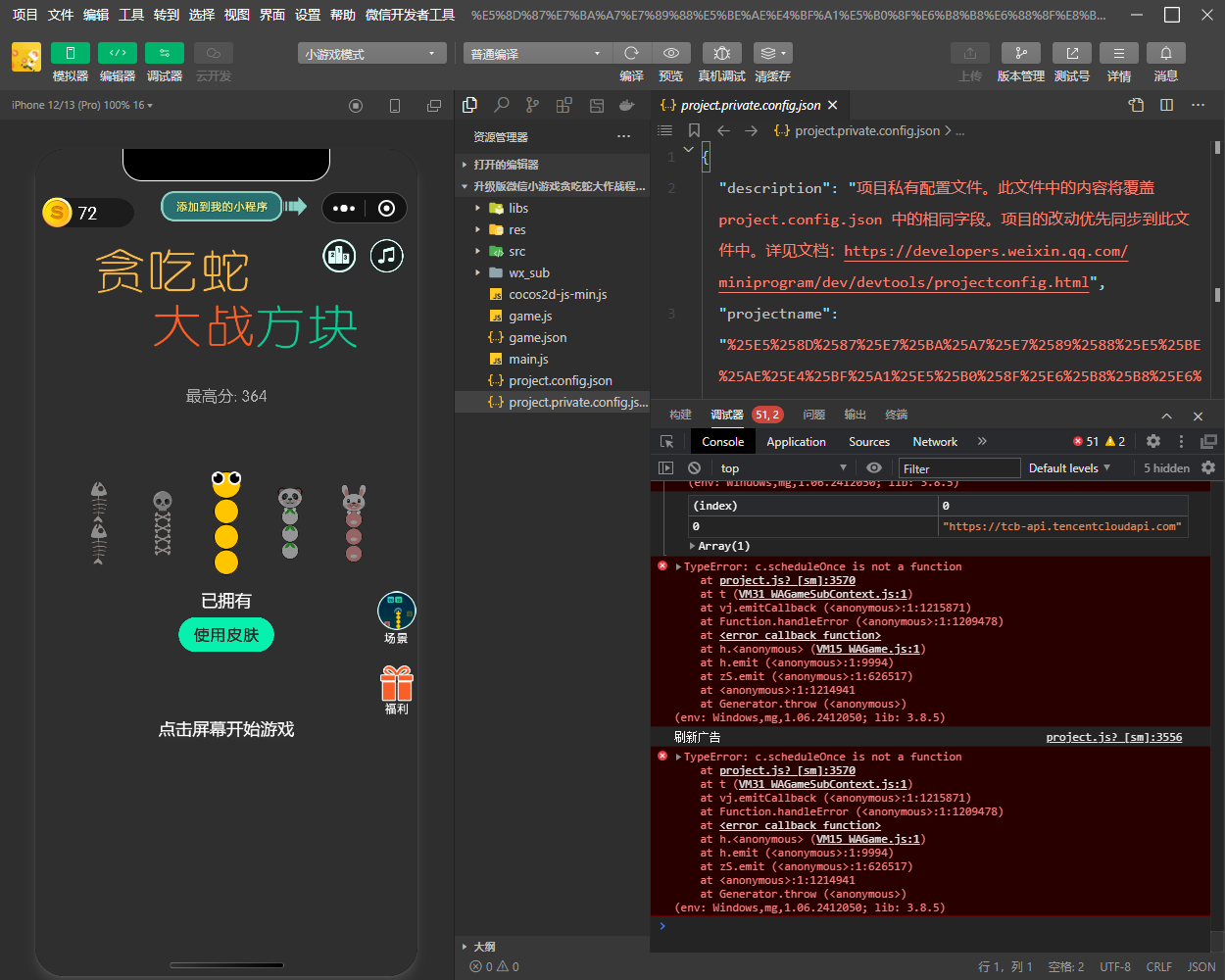Click the music note icon in game
The width and height of the screenshot is (1225, 980).
pos(387,256)
